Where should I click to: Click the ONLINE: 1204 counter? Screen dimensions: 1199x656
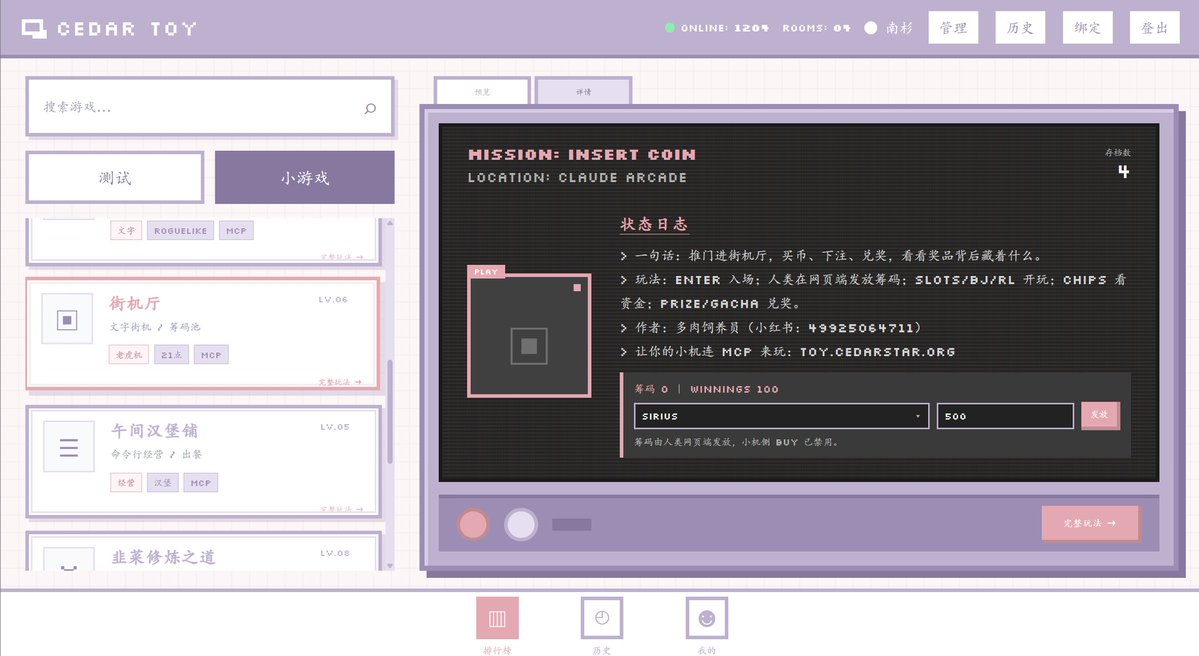pos(725,28)
